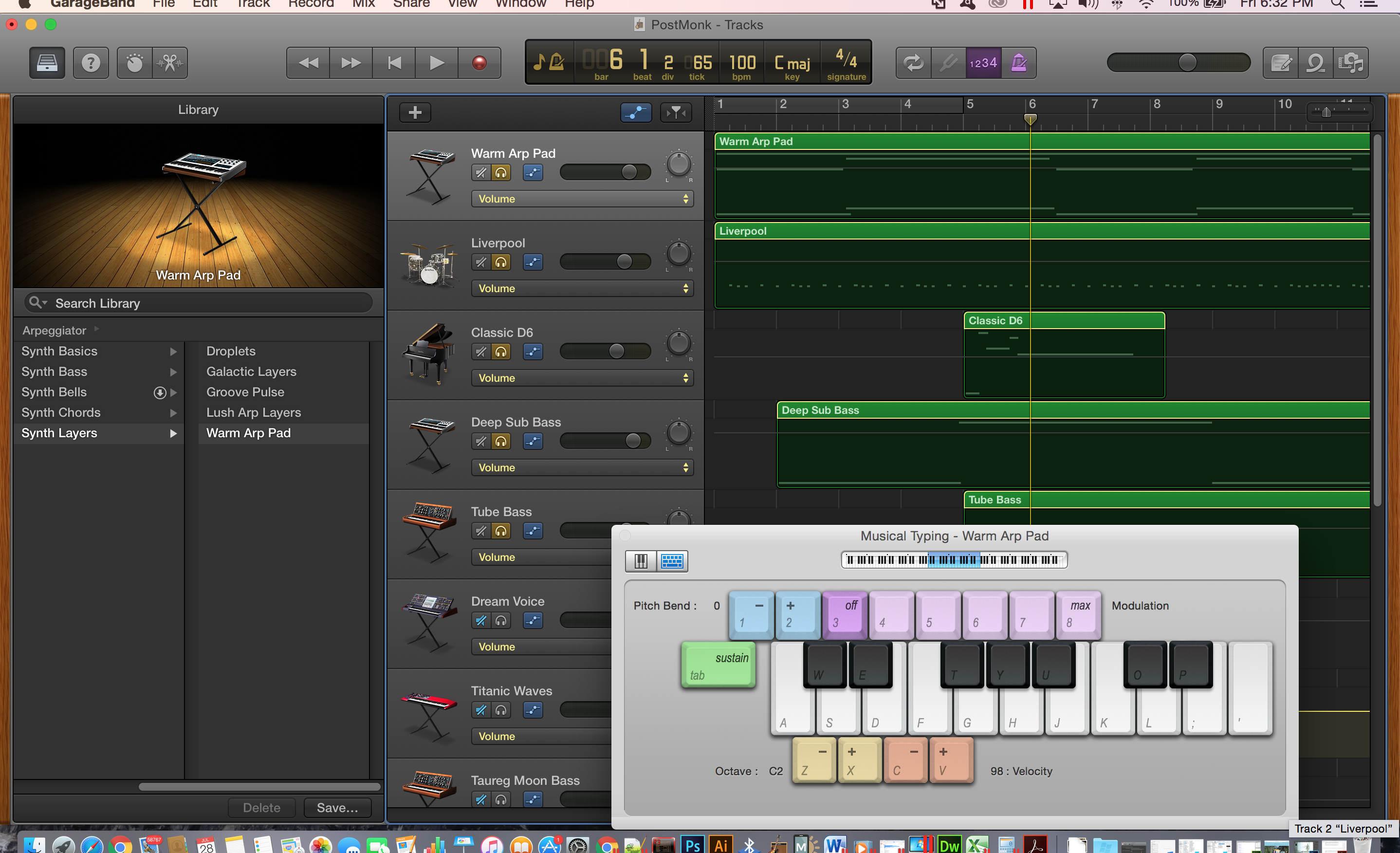Open the Share menu
The width and height of the screenshot is (1400, 853).
point(411,4)
